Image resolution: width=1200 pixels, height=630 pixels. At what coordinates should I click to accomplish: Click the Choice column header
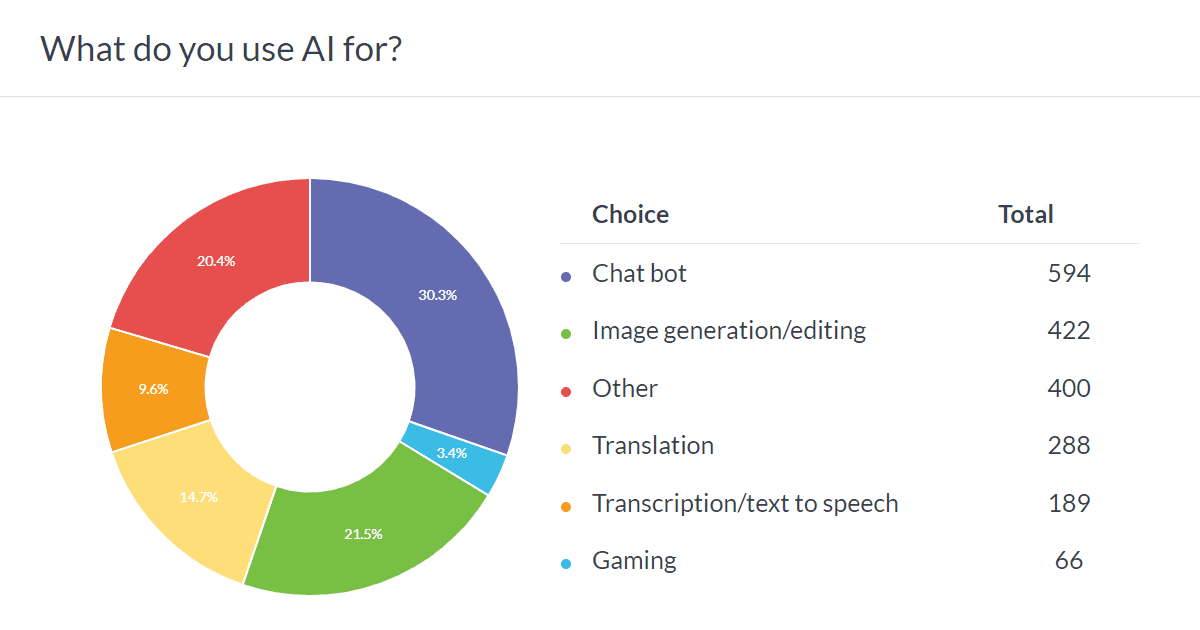pos(630,214)
